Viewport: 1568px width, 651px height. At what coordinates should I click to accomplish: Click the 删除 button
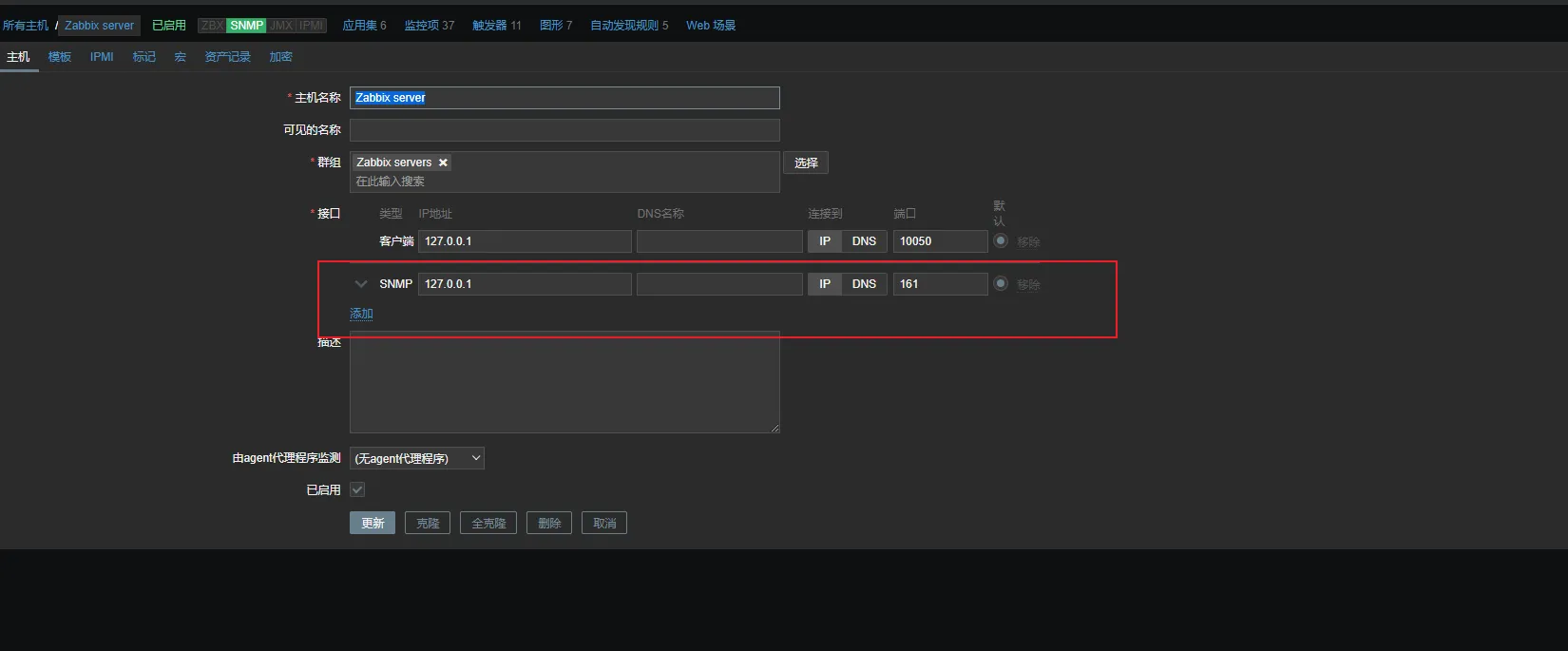pos(549,523)
